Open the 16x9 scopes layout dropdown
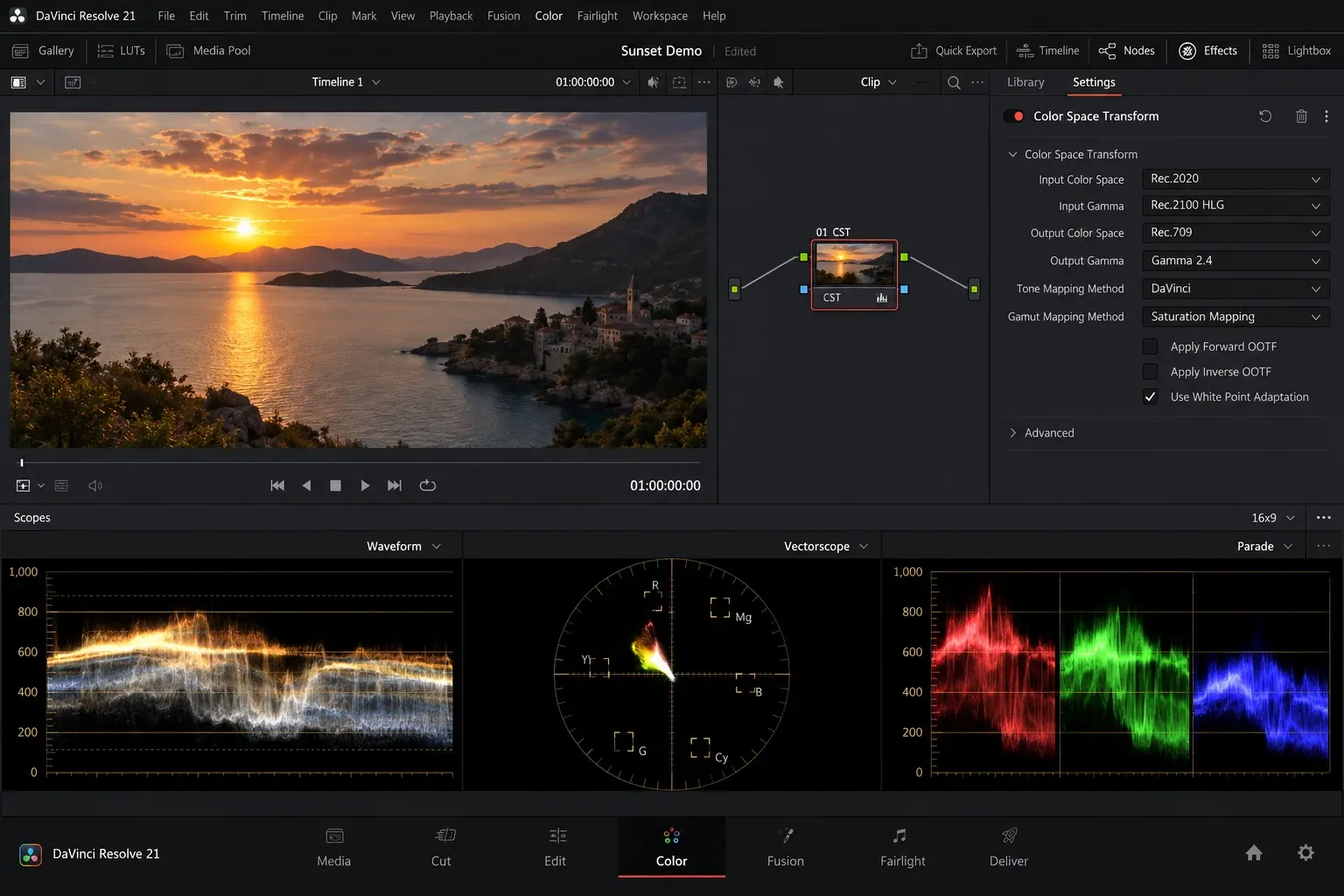This screenshot has height=896, width=1344. 1273,518
